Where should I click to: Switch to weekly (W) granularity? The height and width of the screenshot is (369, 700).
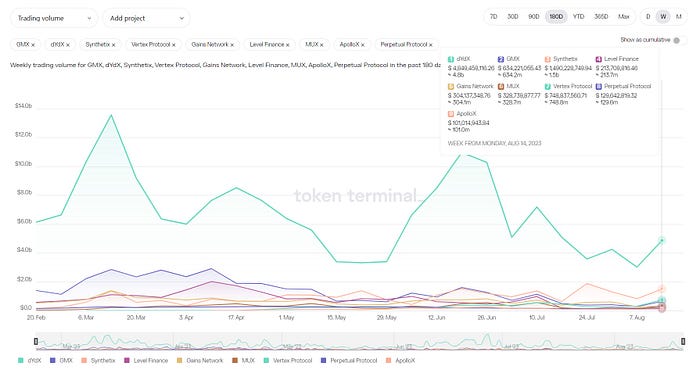tap(663, 17)
